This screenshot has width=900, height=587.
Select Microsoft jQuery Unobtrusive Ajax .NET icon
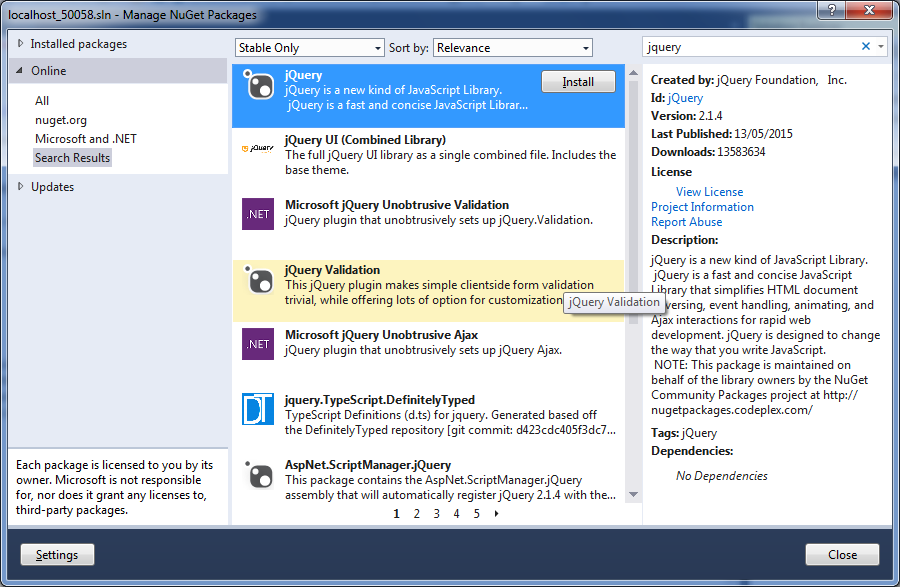click(258, 344)
